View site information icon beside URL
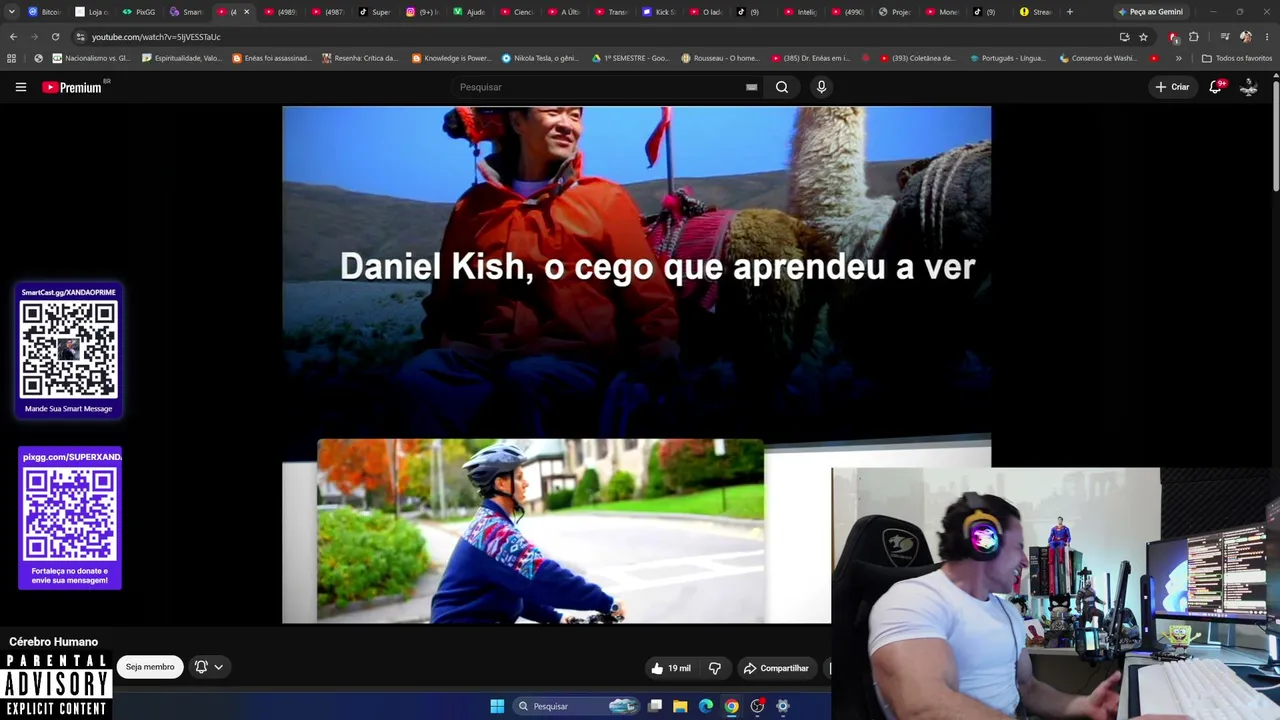The height and width of the screenshot is (720, 1280). (80, 37)
